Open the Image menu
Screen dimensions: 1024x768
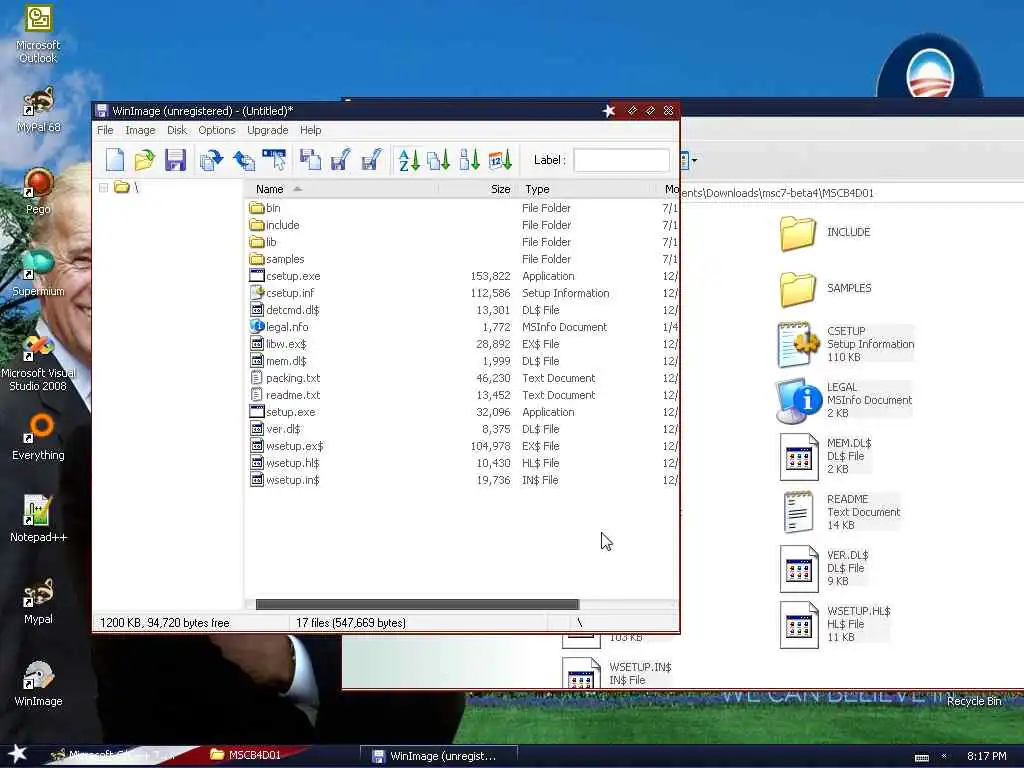140,130
